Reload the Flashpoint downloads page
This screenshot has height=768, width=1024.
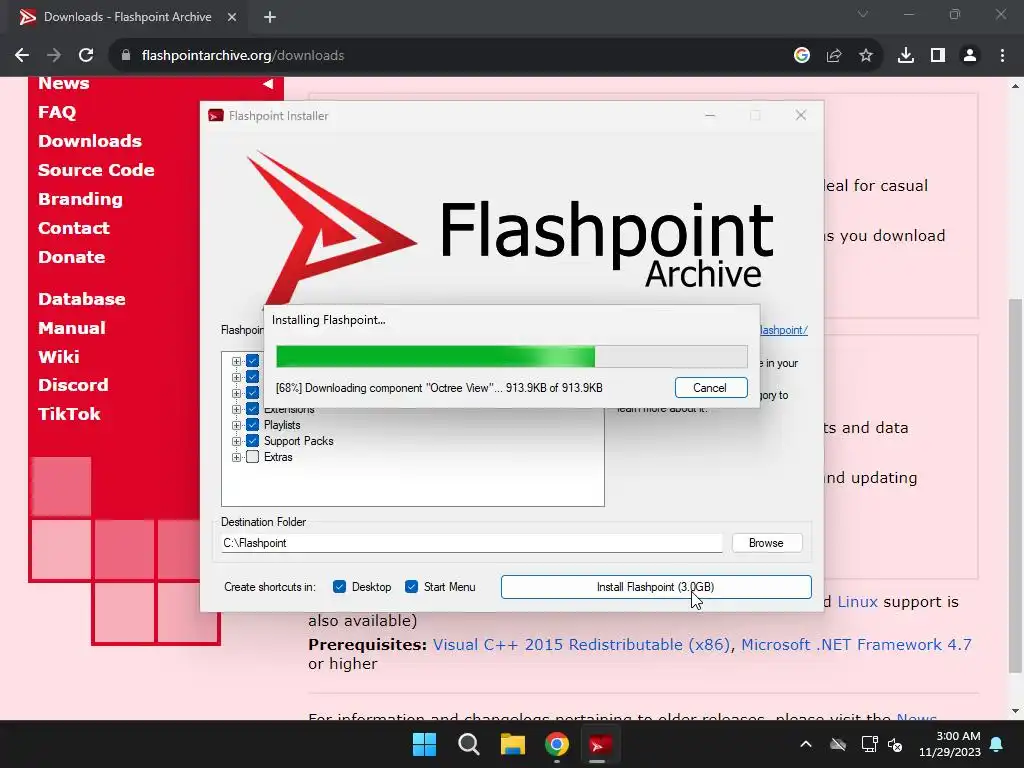pos(86,56)
